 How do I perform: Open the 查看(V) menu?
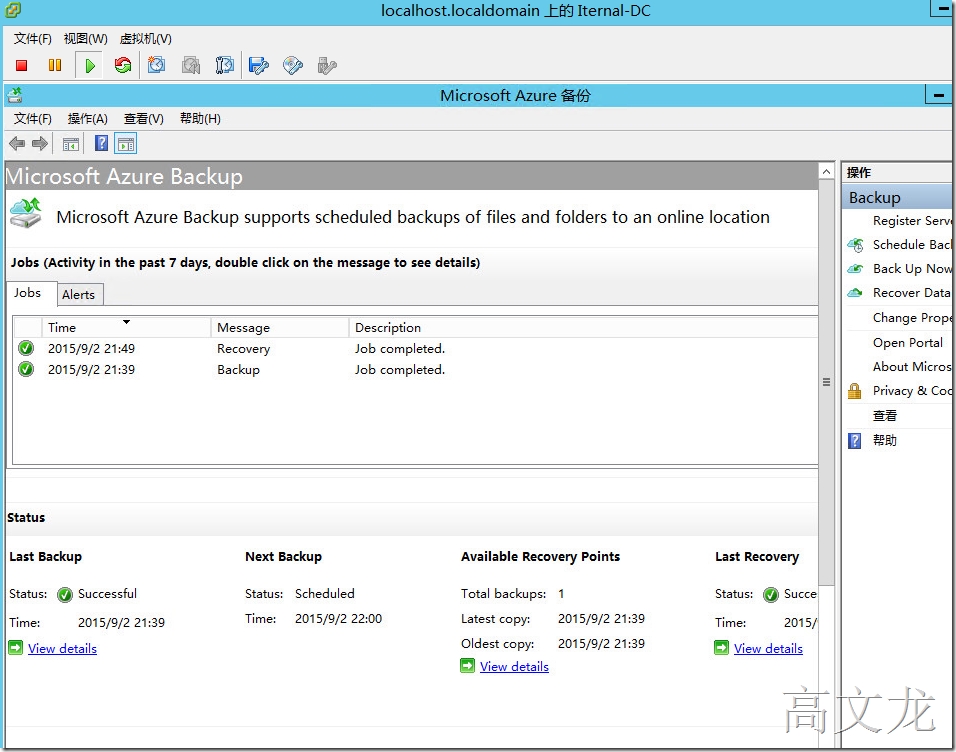[x=144, y=118]
